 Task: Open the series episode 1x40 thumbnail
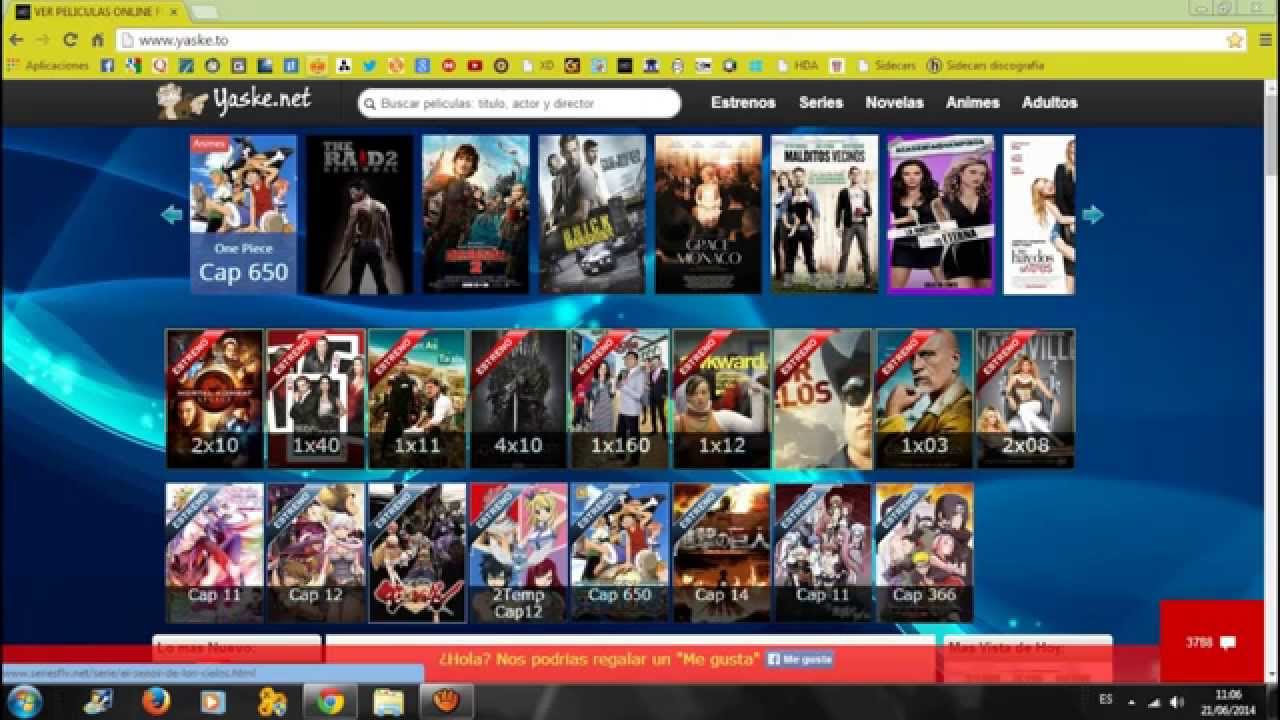(x=316, y=399)
